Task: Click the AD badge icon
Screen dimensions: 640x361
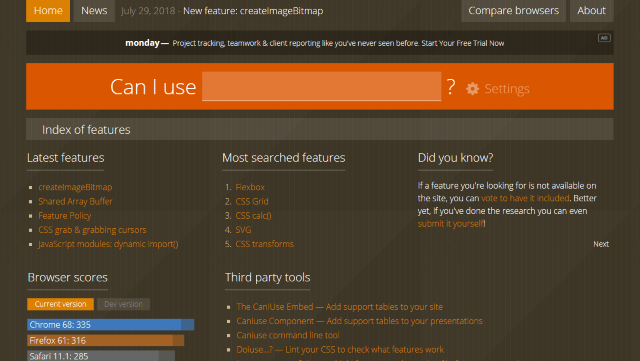Action: click(x=604, y=38)
